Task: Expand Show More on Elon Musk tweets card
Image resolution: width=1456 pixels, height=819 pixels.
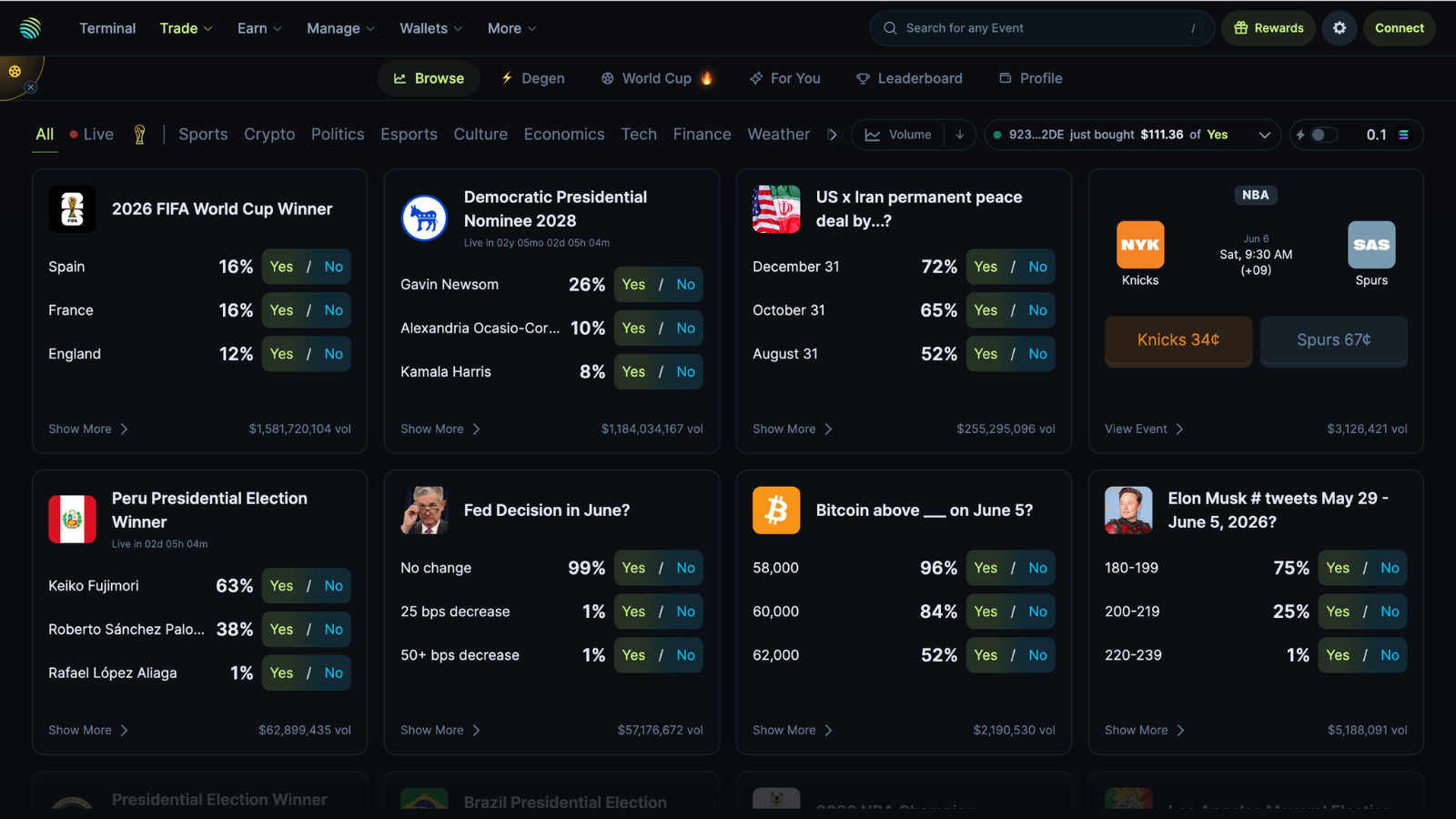Action: click(1145, 730)
